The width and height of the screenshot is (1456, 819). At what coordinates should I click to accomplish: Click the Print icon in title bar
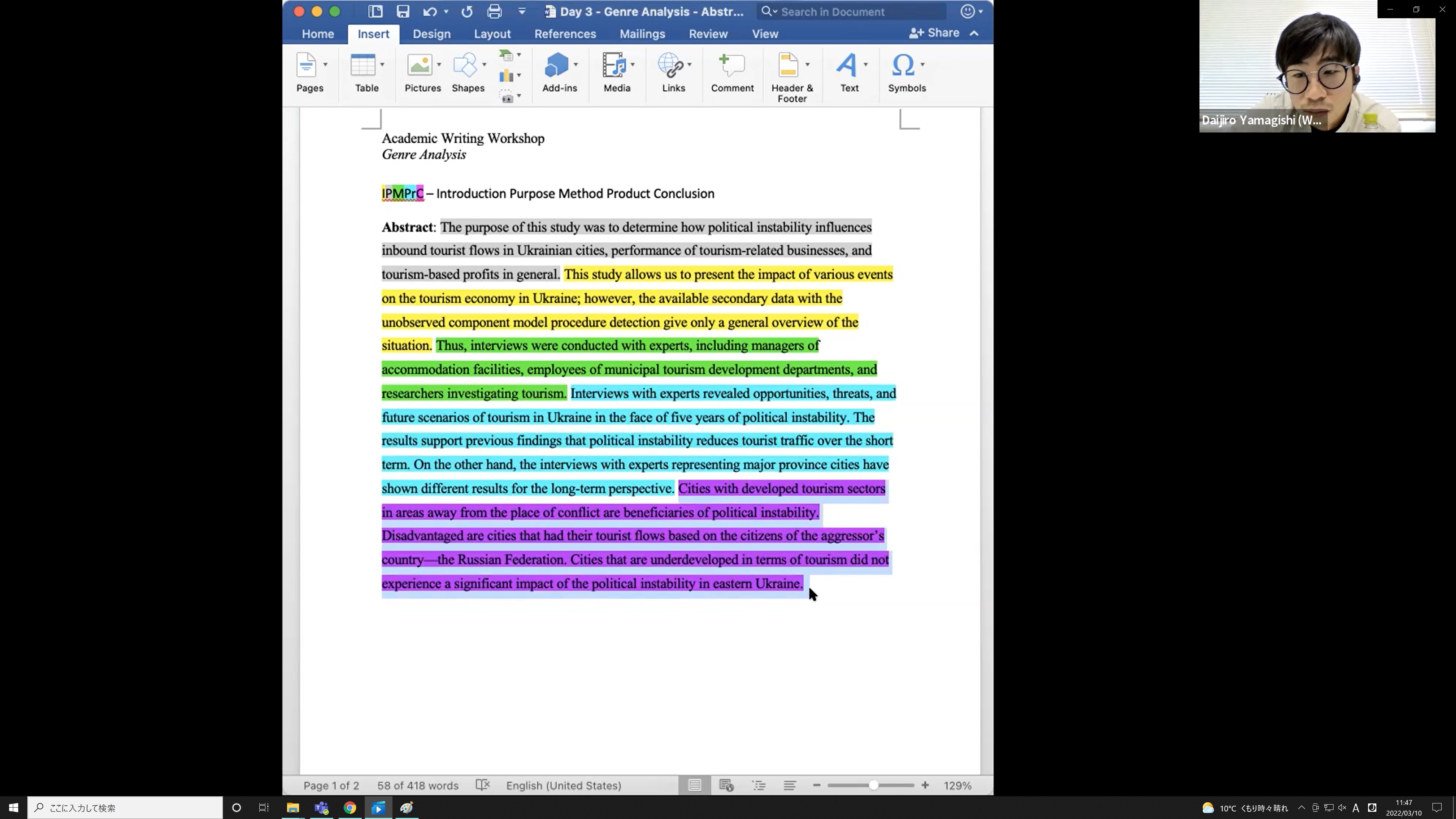[494, 11]
